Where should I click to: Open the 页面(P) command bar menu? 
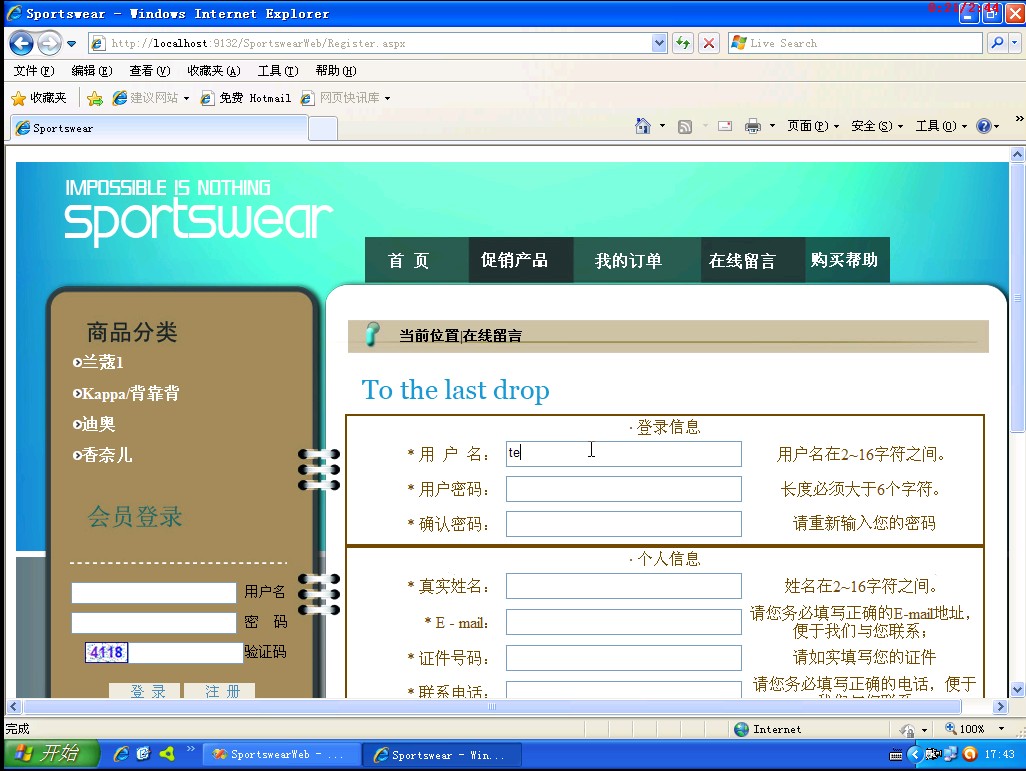pyautogui.click(x=812, y=126)
